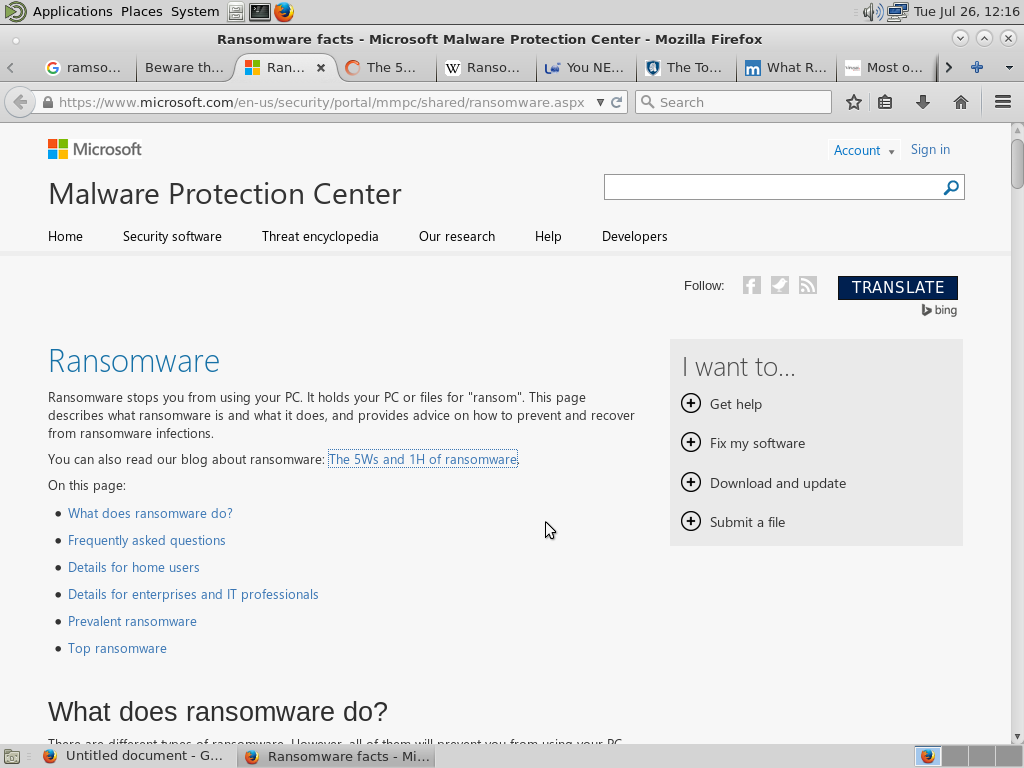
Task: Click the Firefox launcher icon in top panel
Action: pyautogui.click(x=283, y=11)
